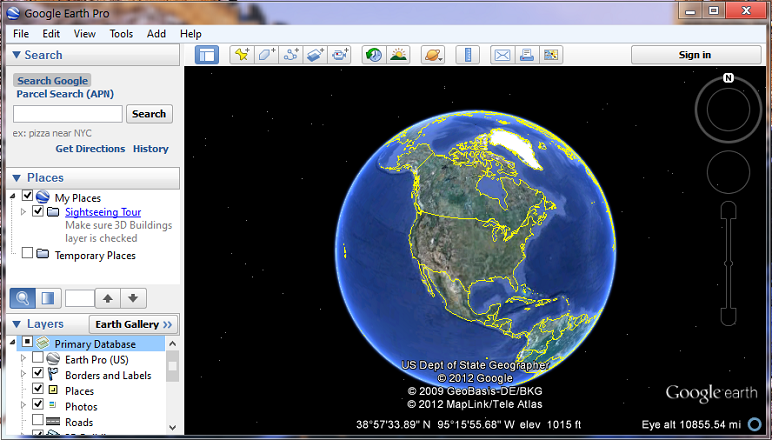
Task: Toggle the sidebar visibility button
Action: coord(207,55)
